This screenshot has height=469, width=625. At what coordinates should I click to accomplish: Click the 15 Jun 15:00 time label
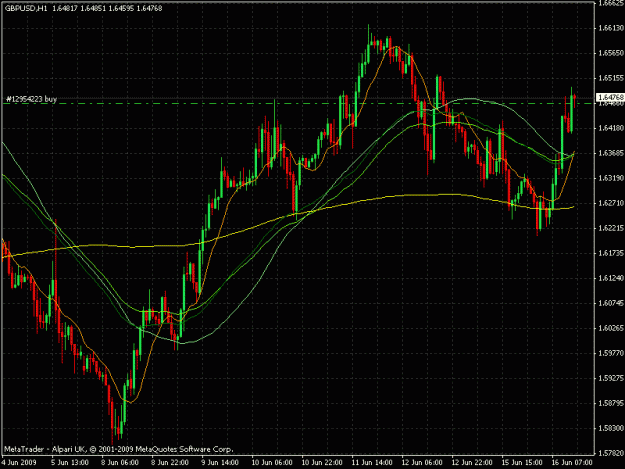click(x=523, y=463)
